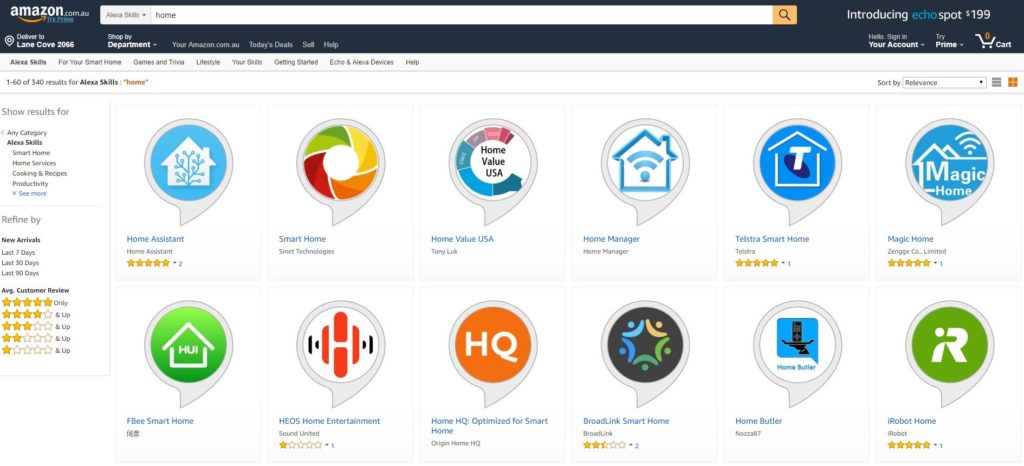Select Smart Home category filter
The width and height of the screenshot is (1024, 466).
coord(31,153)
